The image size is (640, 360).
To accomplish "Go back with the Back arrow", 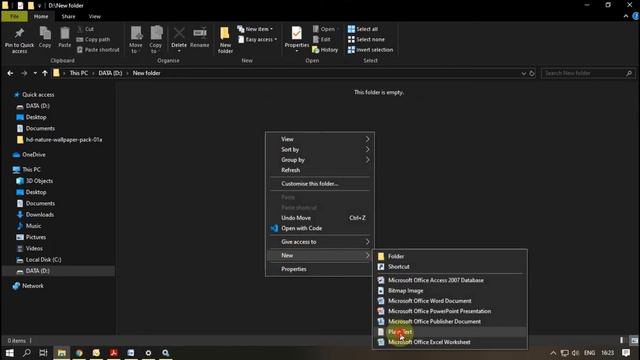I will coord(10,73).
